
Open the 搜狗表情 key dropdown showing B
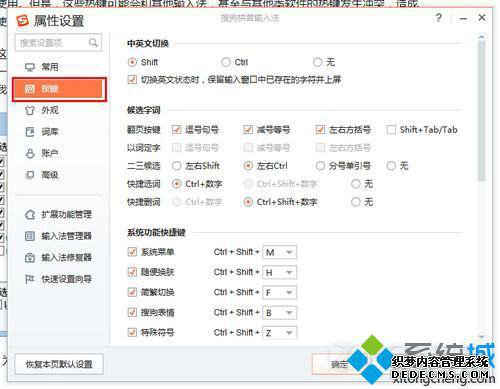tap(280, 313)
